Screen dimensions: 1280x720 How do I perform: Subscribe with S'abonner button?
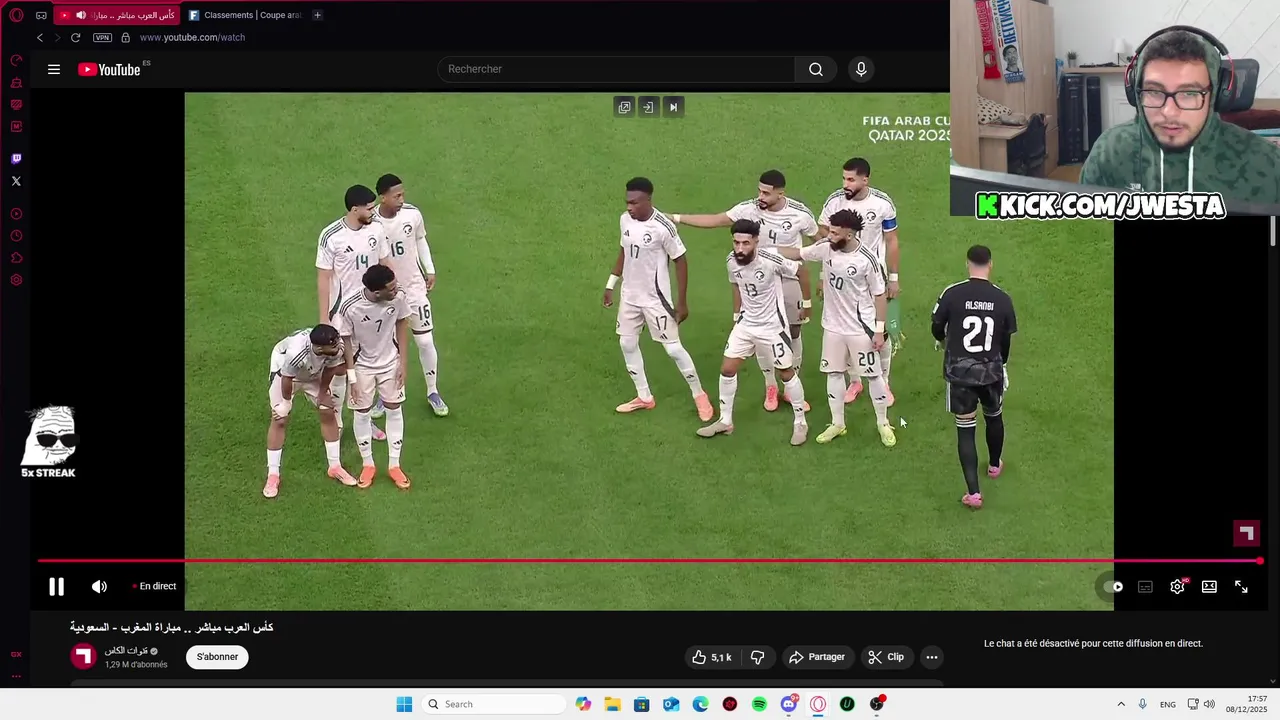[217, 657]
